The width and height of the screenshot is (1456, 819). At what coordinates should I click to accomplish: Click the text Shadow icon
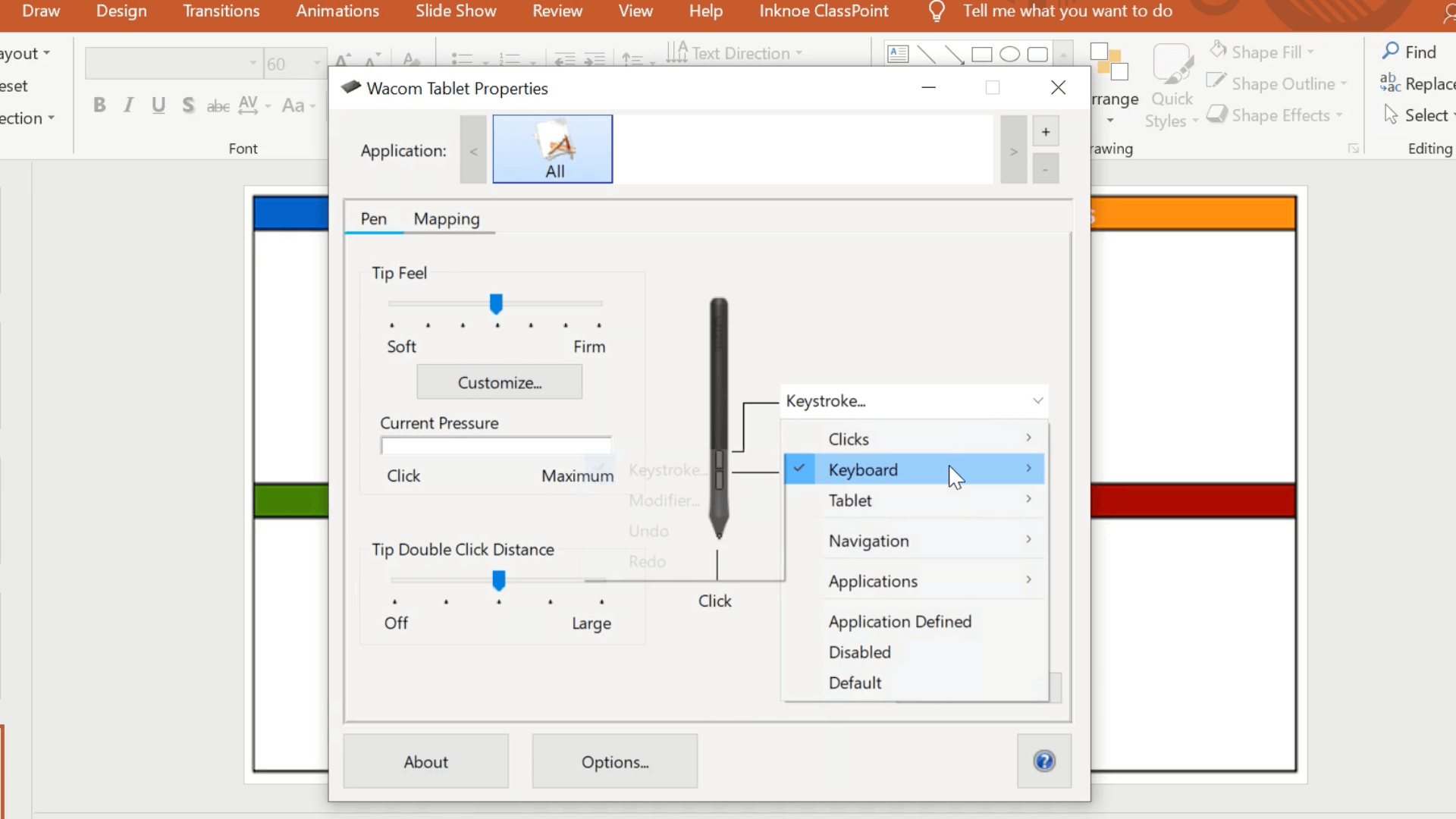(x=188, y=105)
